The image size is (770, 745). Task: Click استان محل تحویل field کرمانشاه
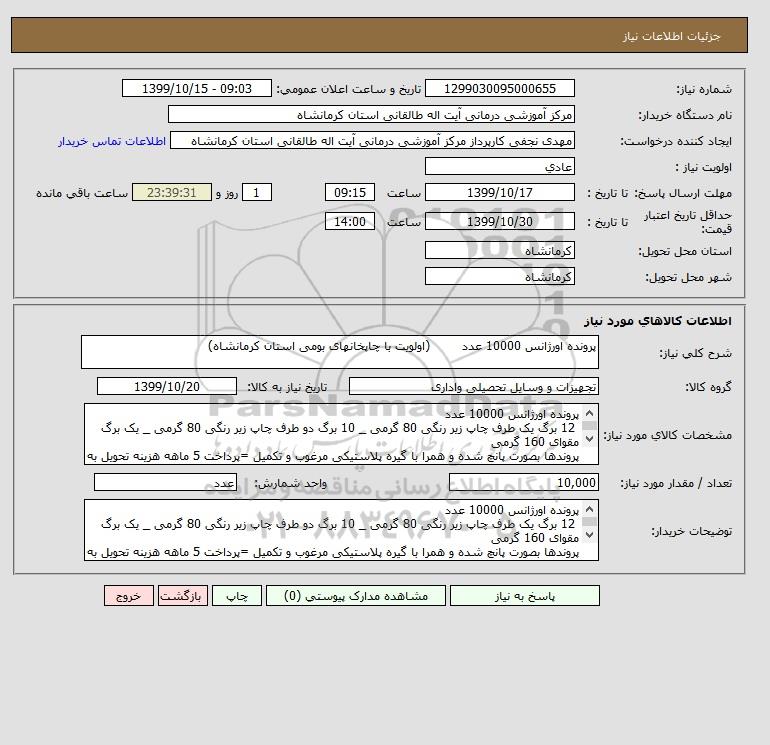click(x=499, y=250)
